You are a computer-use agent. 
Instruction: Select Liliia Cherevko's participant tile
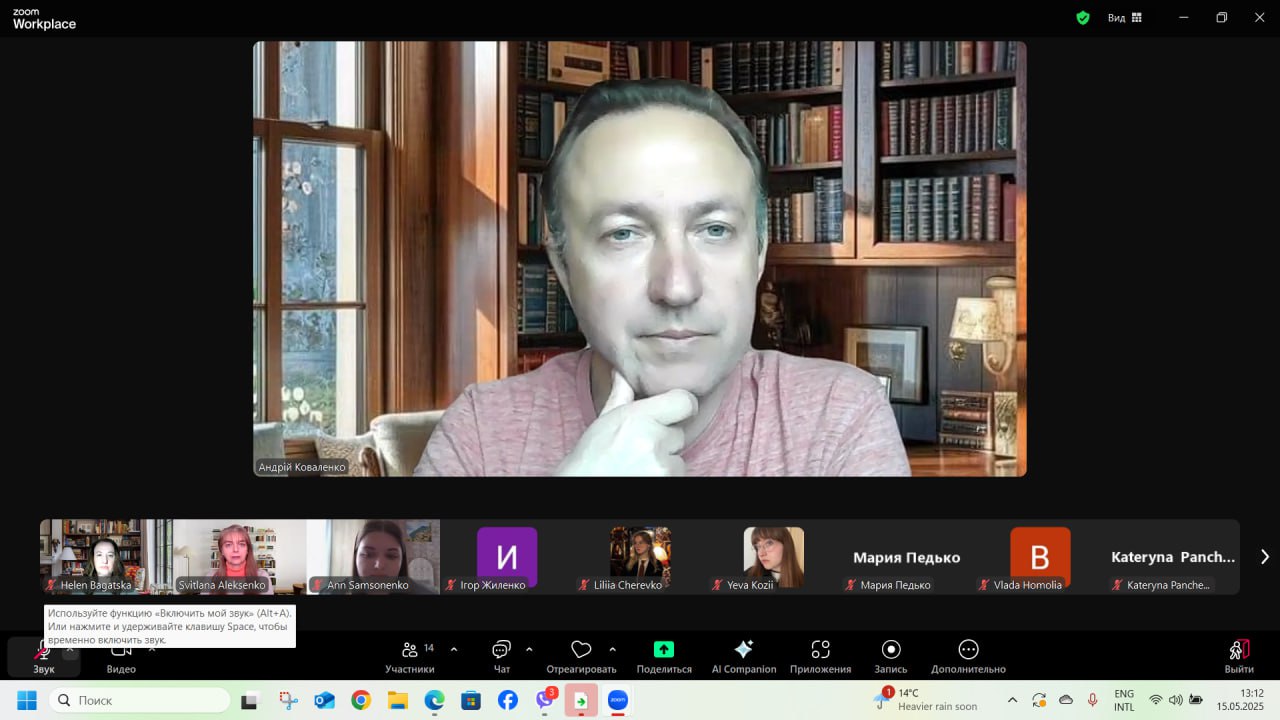(640, 556)
